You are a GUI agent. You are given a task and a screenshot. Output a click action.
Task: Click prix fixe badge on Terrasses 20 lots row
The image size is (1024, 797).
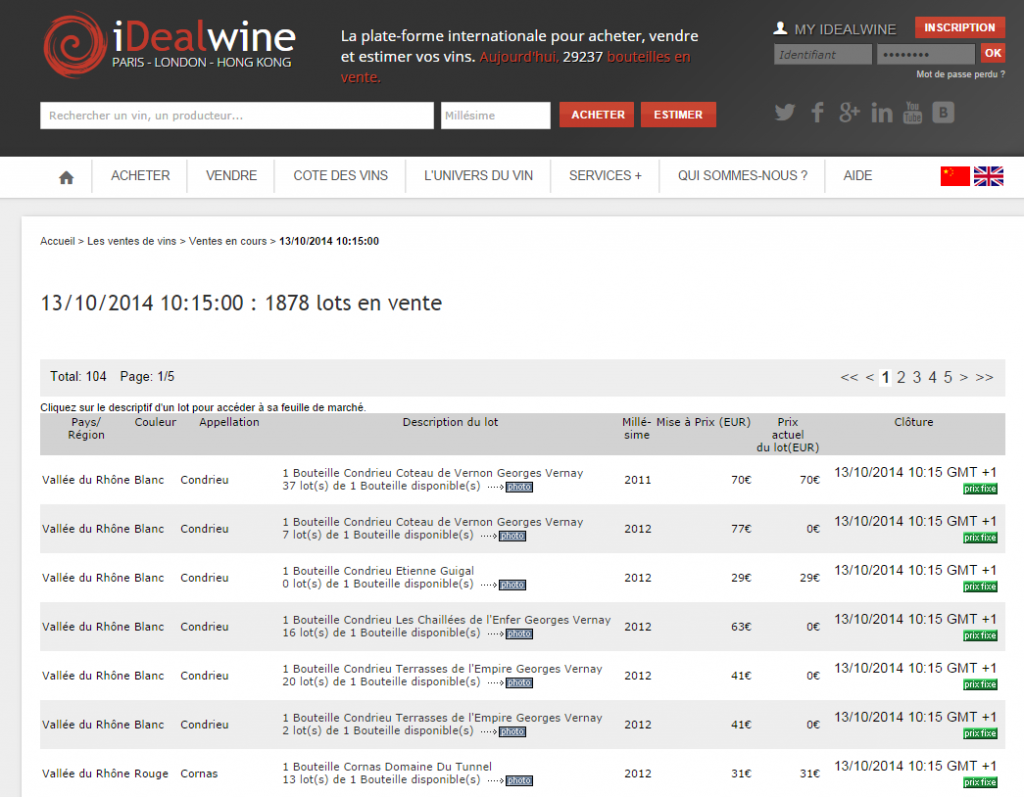click(x=980, y=685)
